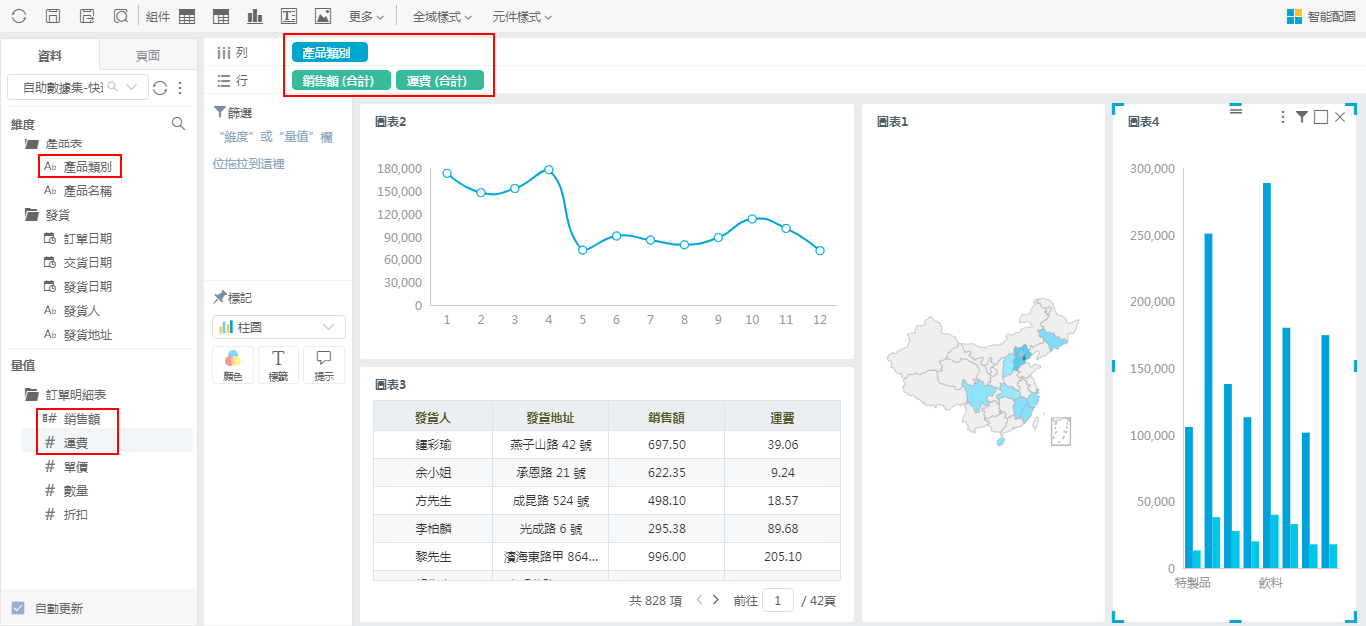Screen dimensions: 1366x626
Task: Switch to the 資料 tab
Action: pos(50,56)
